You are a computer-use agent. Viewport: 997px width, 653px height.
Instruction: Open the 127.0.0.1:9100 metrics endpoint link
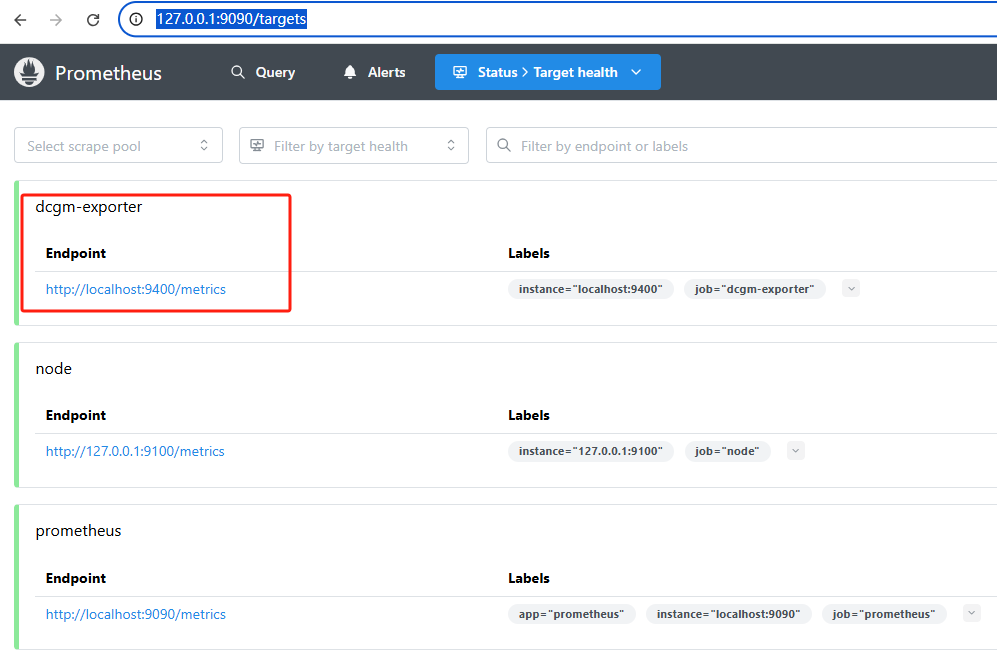click(135, 451)
